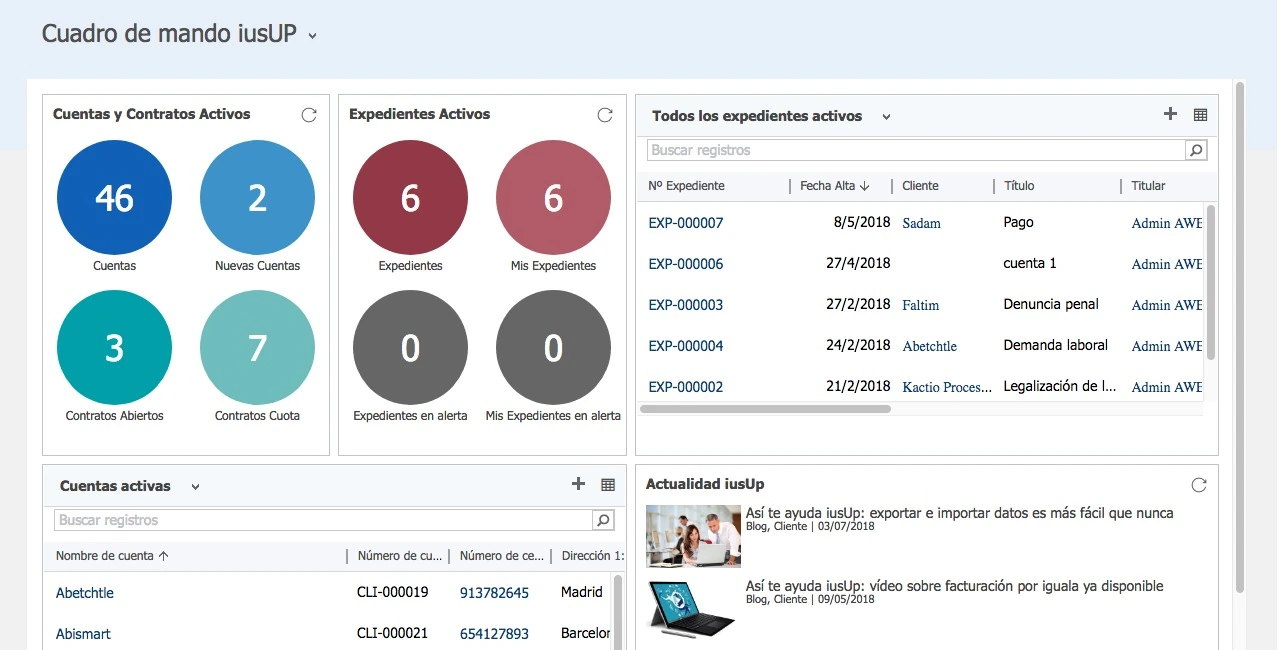The image size is (1280, 650).
Task: Open the Abetchtle account link
Action: click(x=85, y=593)
